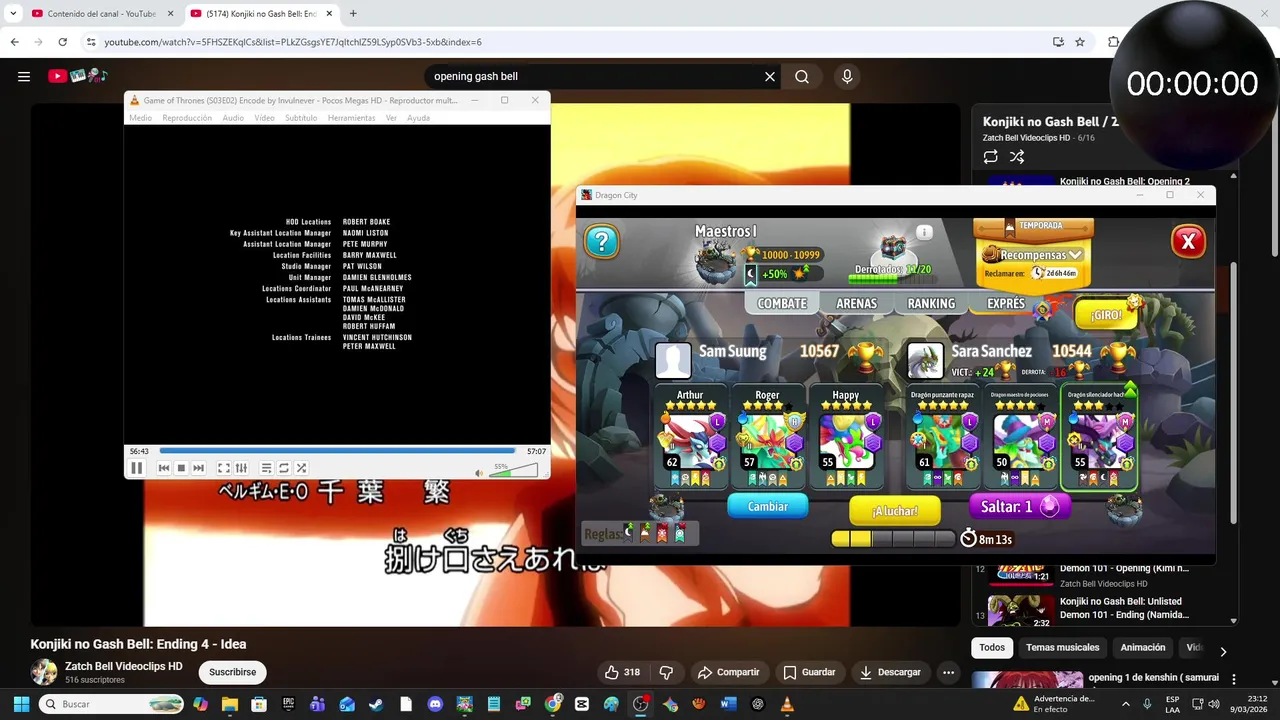Click the rewards chest icon
The image size is (1280, 720).
click(892, 249)
